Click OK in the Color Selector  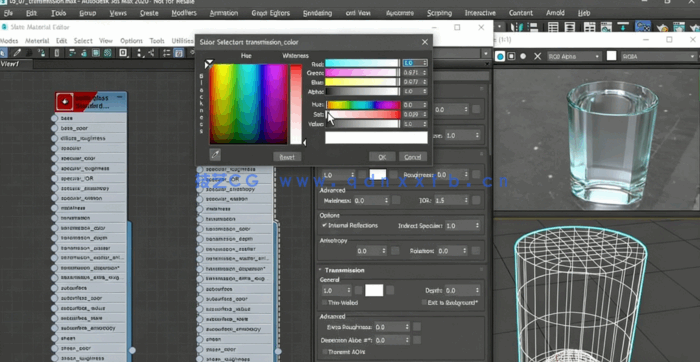382,157
